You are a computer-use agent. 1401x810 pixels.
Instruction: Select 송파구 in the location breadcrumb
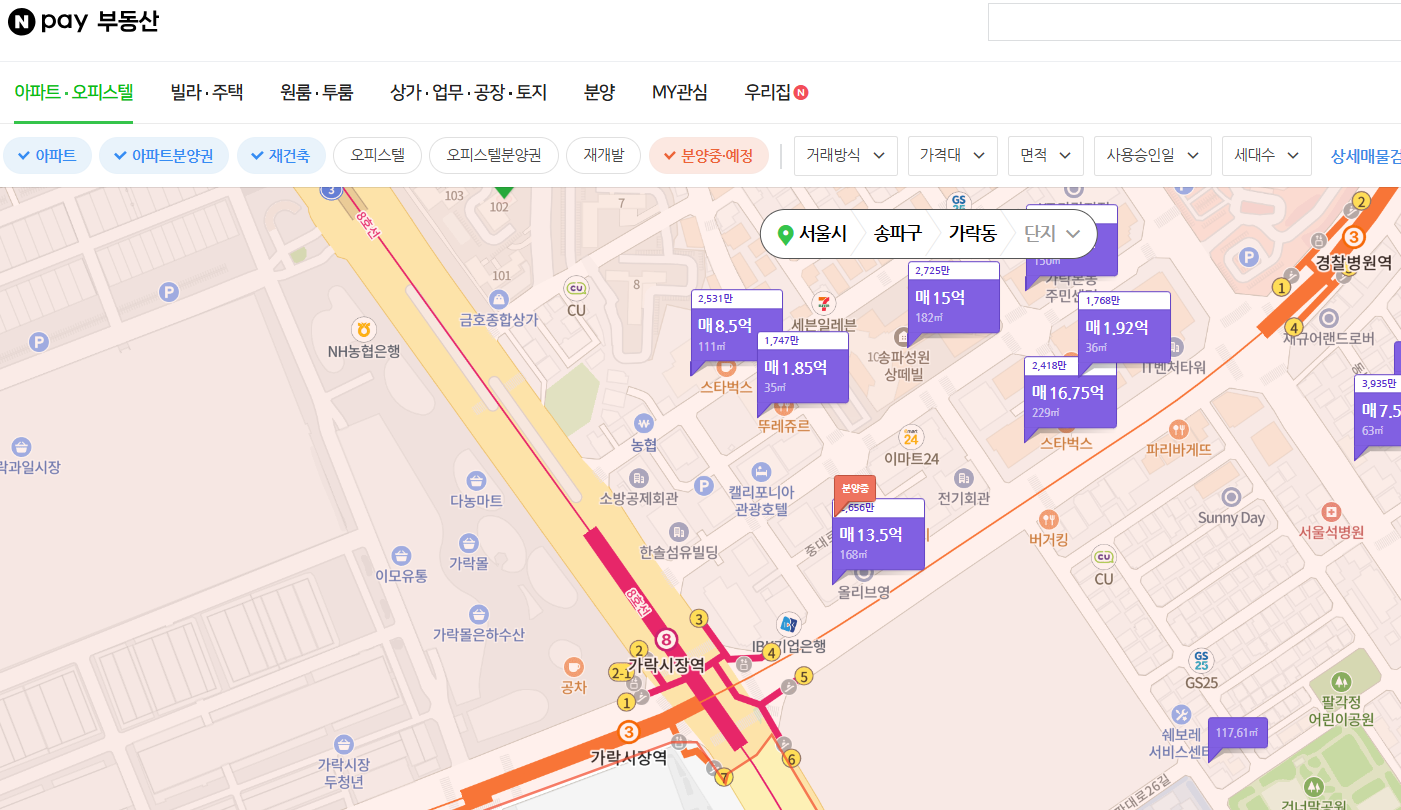(x=897, y=234)
